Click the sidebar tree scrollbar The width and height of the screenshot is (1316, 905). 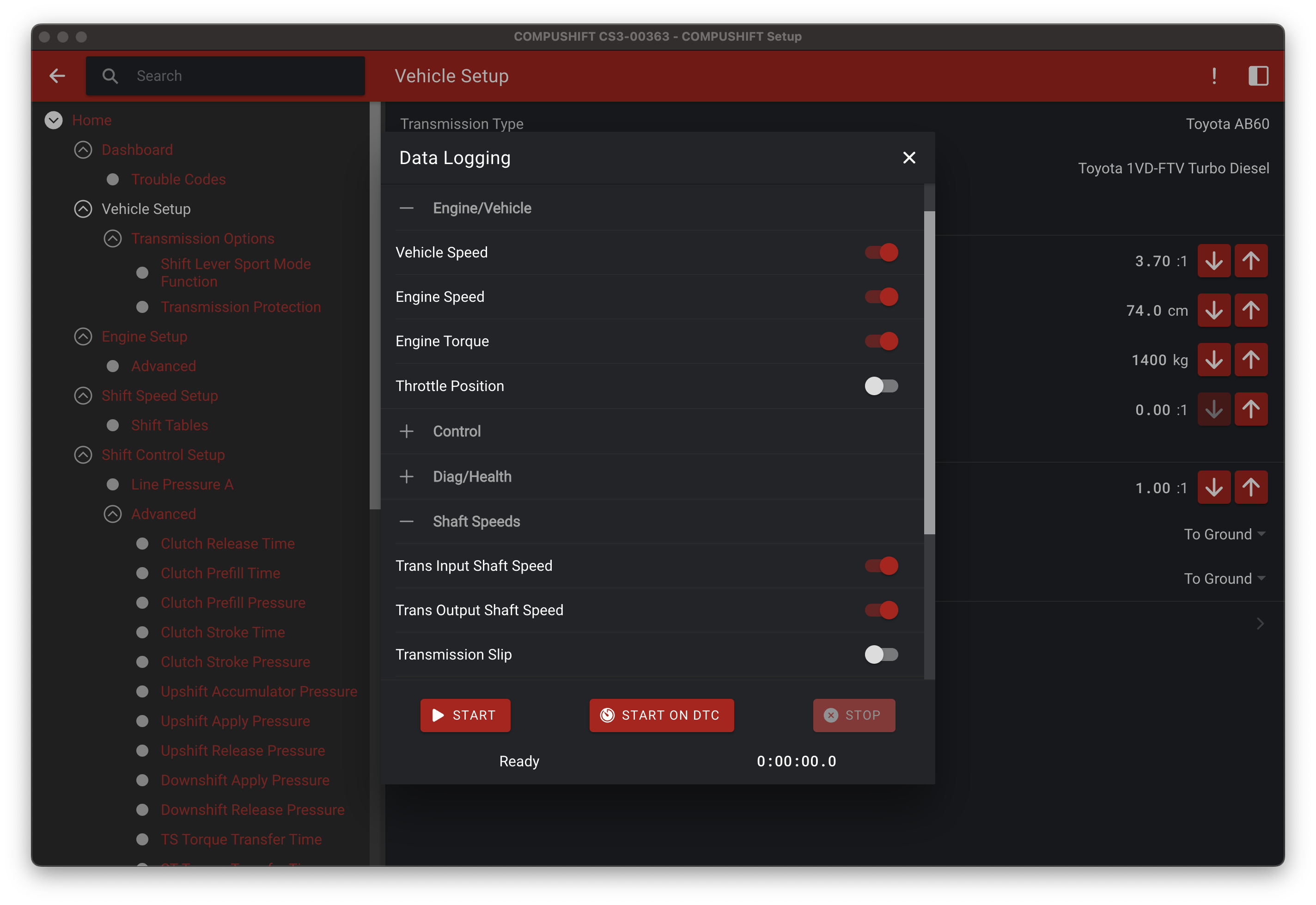375,305
